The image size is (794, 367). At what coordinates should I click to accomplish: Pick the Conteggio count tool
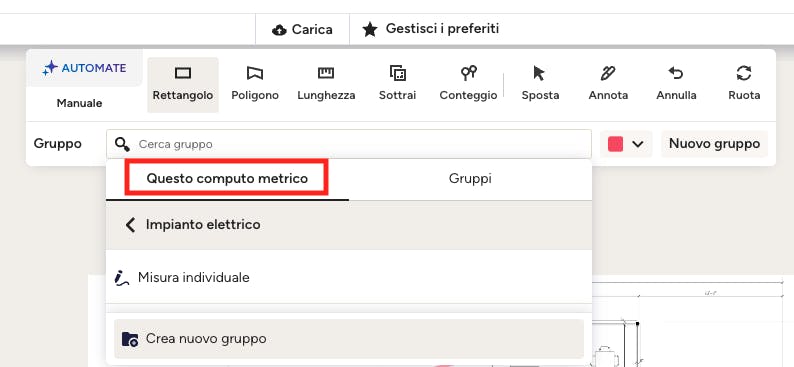[468, 85]
